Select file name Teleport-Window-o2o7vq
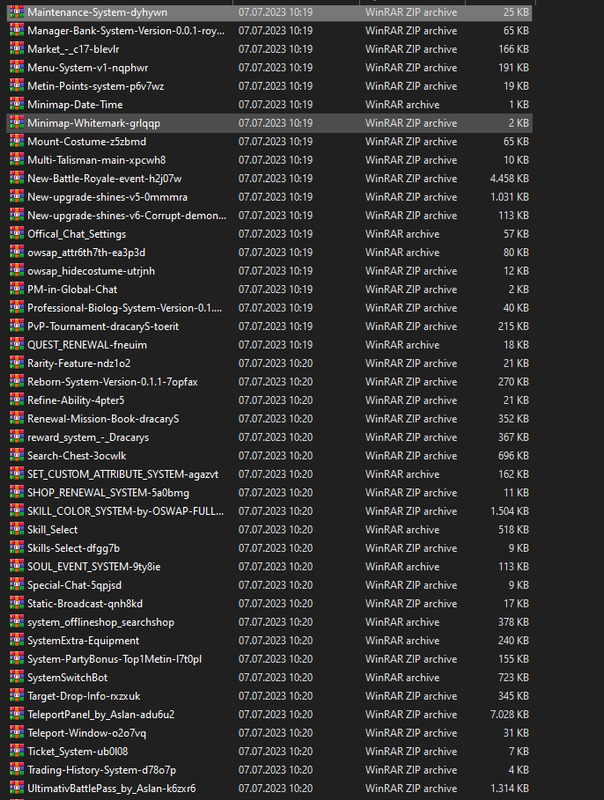 pos(87,733)
